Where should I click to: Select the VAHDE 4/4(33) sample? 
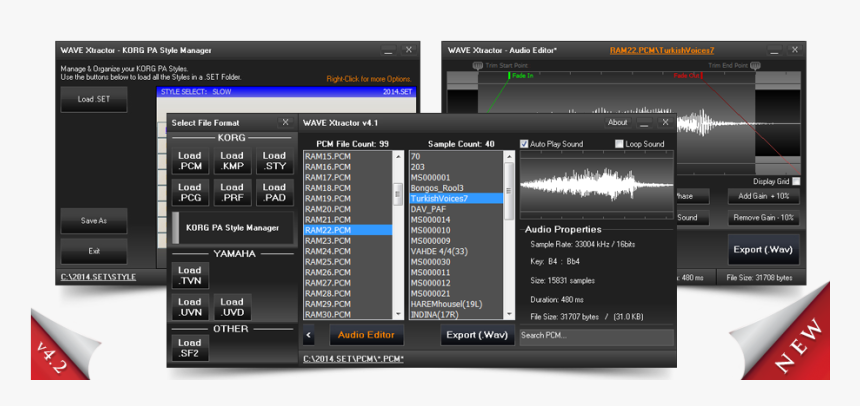point(456,251)
